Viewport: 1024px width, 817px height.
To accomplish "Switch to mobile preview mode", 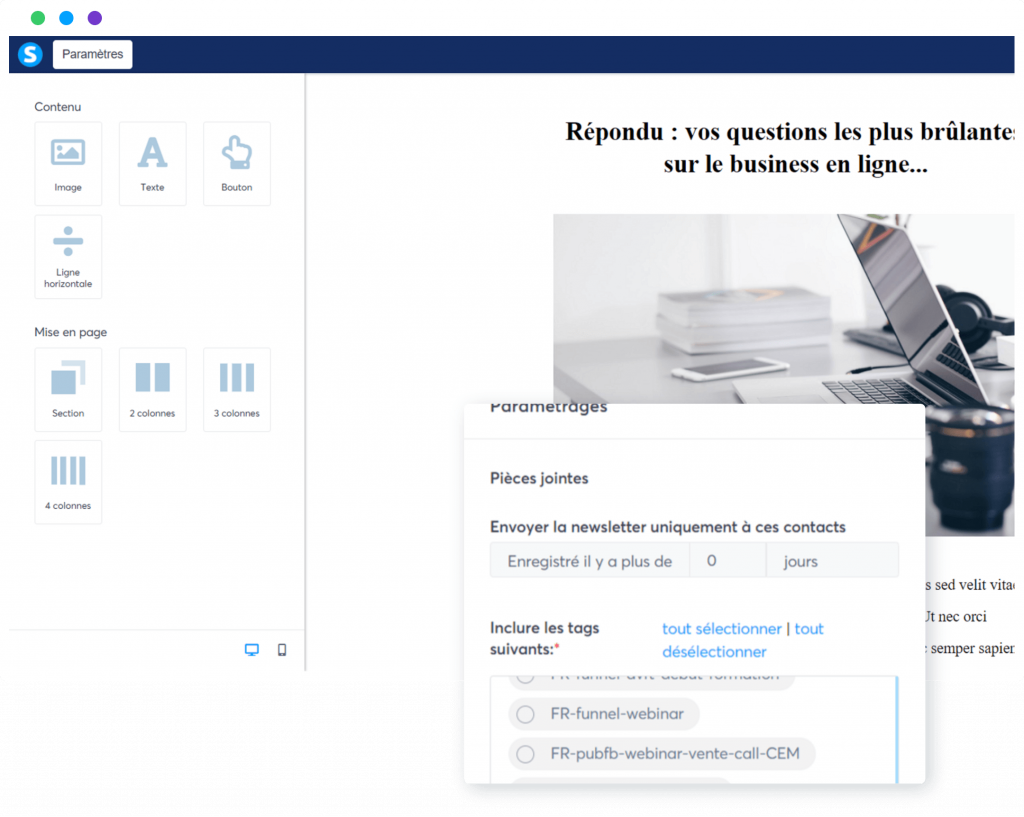I will [282, 650].
